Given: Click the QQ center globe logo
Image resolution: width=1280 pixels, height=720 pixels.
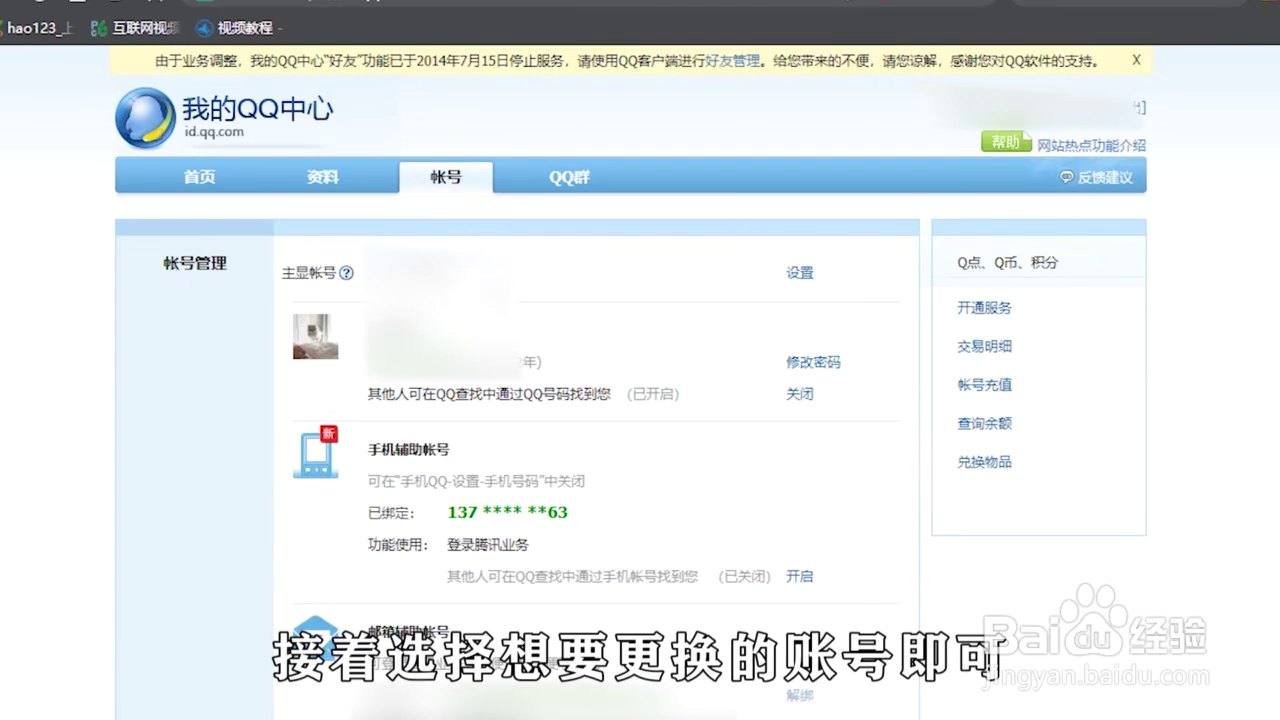Looking at the screenshot, I should (x=146, y=118).
